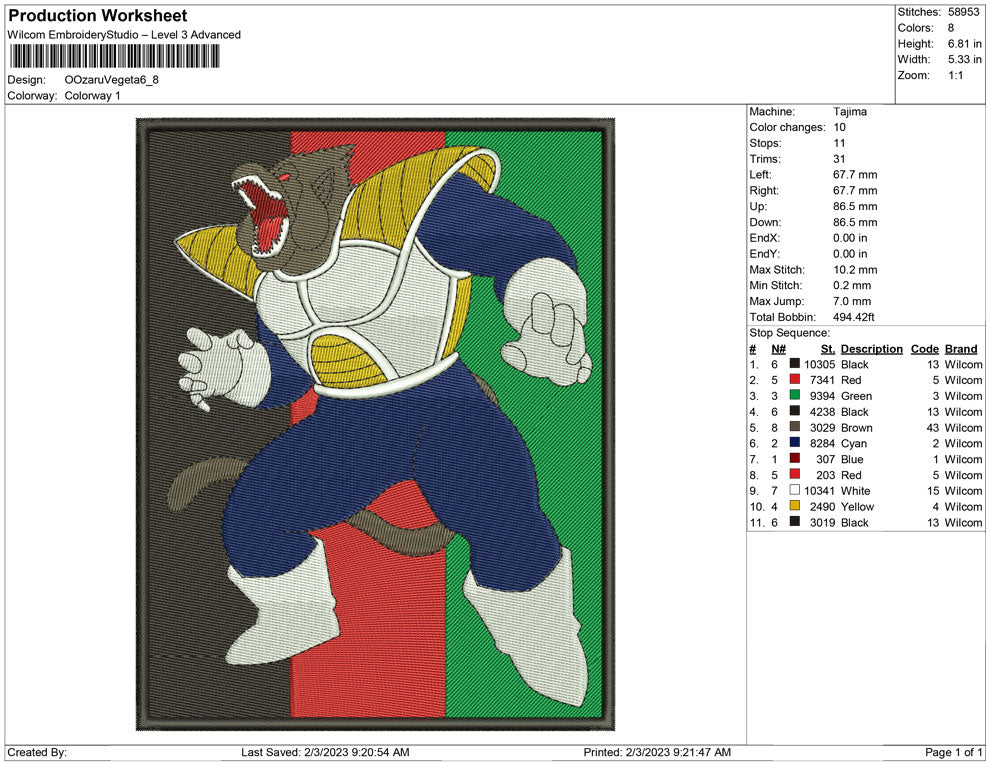Click the Width value 5.33 in
Image resolution: width=990 pixels, height=762 pixels.
(965, 59)
